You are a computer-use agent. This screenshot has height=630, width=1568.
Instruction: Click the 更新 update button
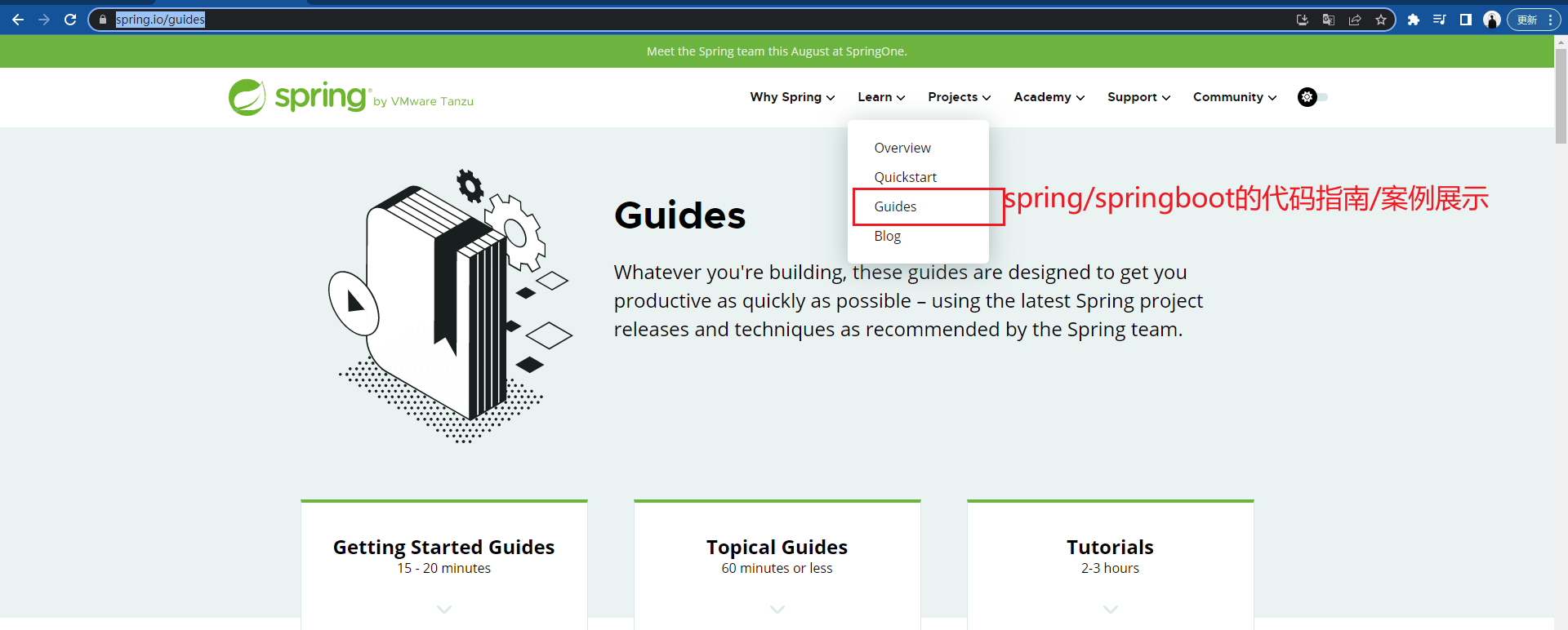click(1527, 20)
